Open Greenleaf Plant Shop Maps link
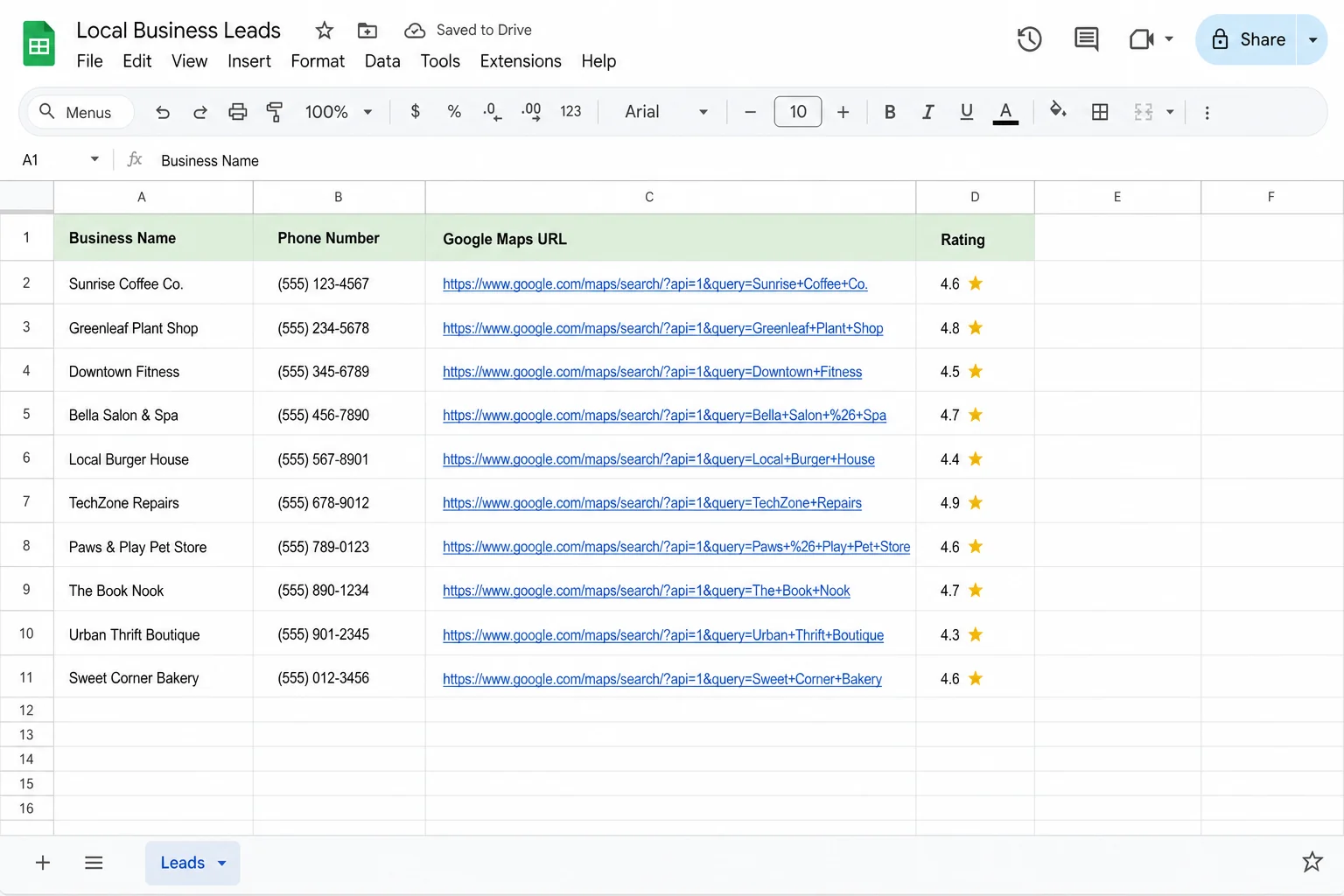This screenshot has width=1344, height=896. click(663, 328)
